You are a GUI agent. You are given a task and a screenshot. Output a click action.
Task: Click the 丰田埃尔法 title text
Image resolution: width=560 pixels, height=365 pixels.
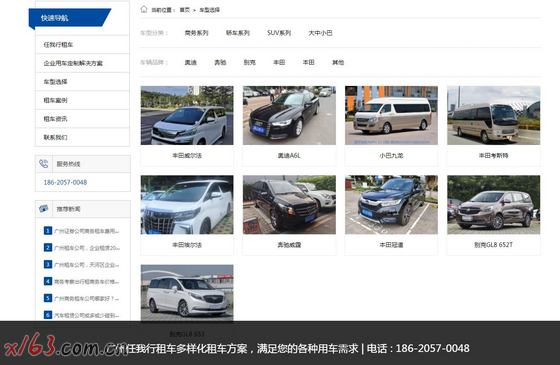coord(187,245)
